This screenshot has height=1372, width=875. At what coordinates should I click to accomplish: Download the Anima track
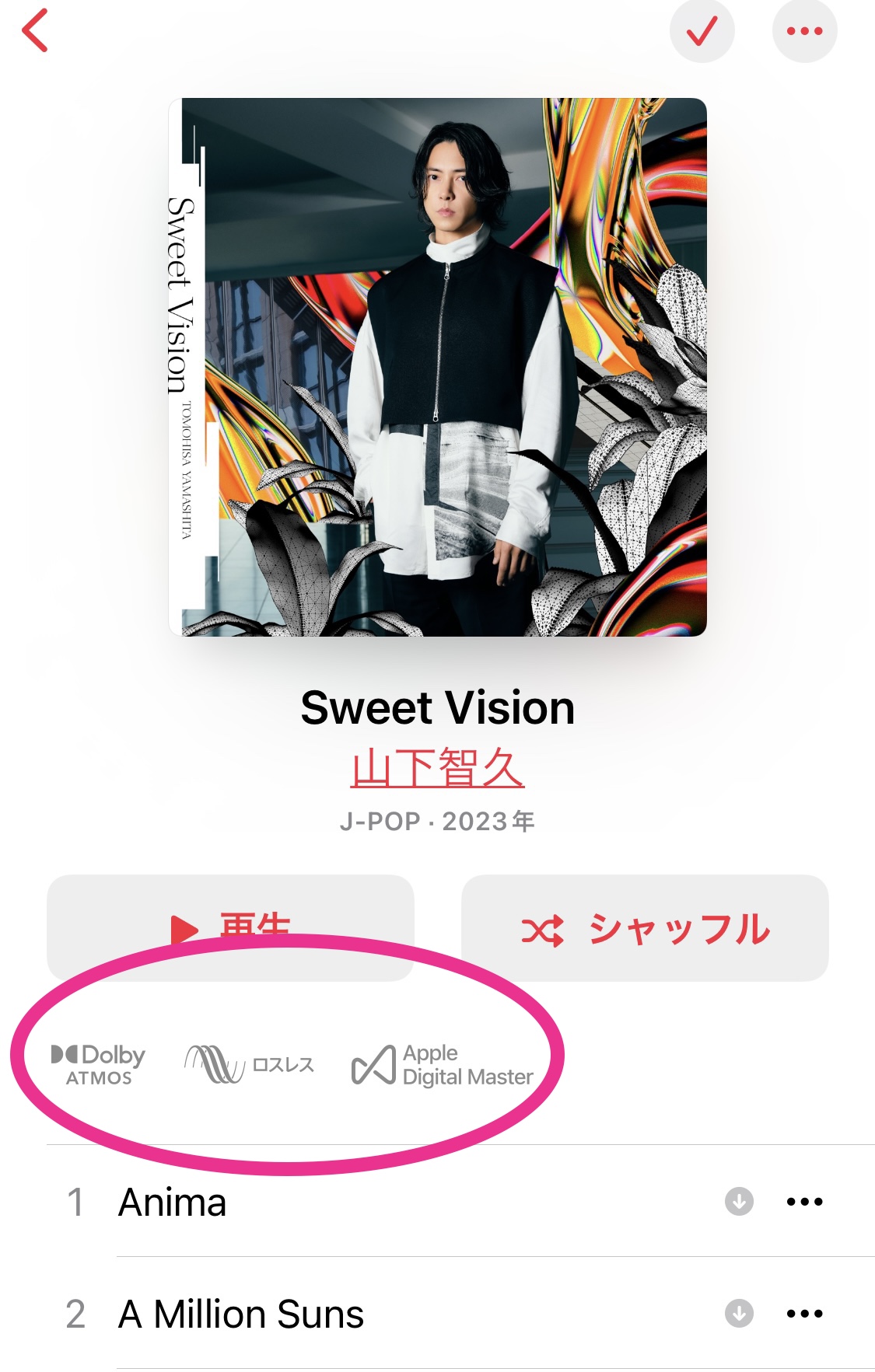(739, 1201)
